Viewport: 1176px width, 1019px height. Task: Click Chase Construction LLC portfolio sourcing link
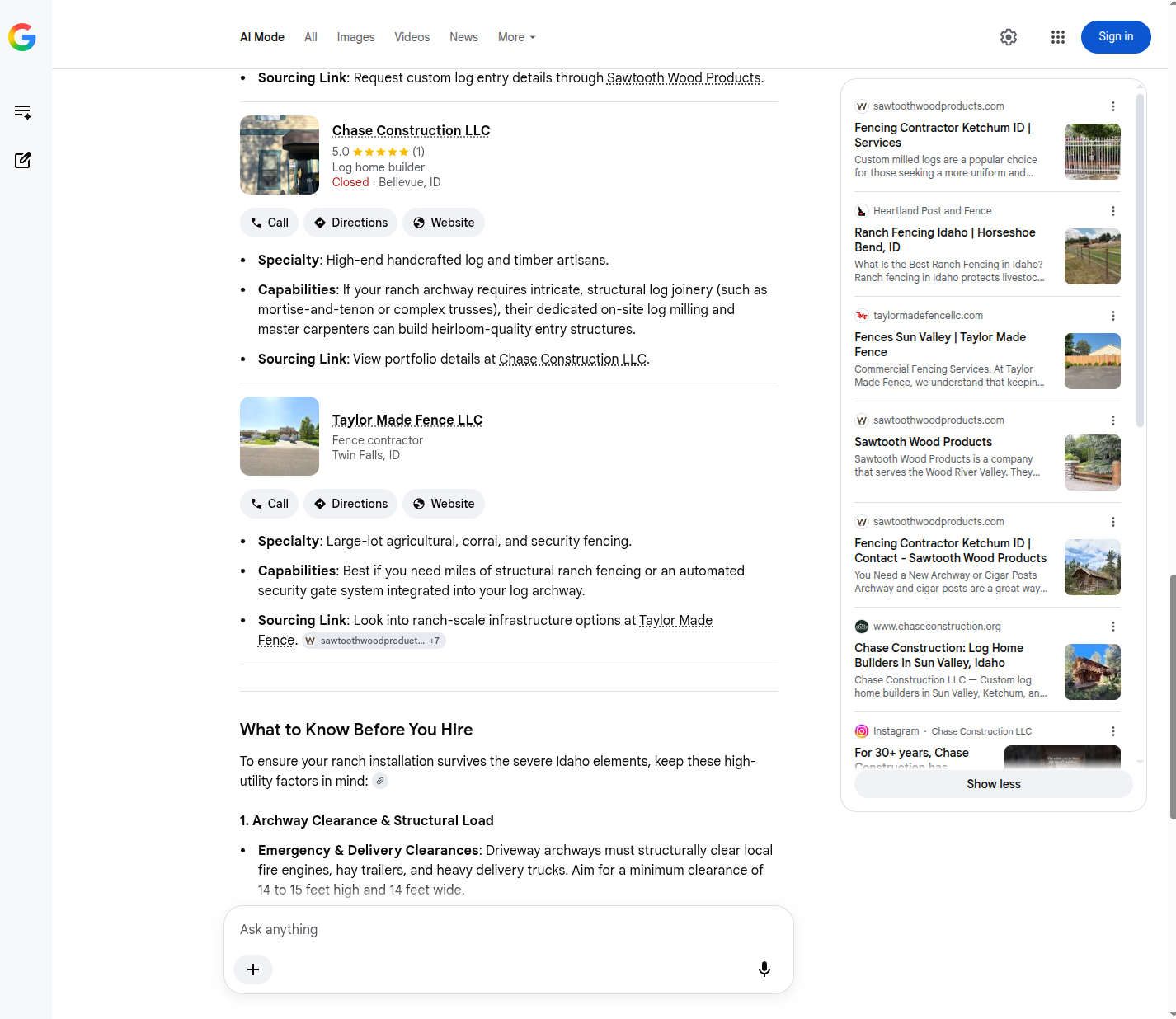tap(573, 359)
